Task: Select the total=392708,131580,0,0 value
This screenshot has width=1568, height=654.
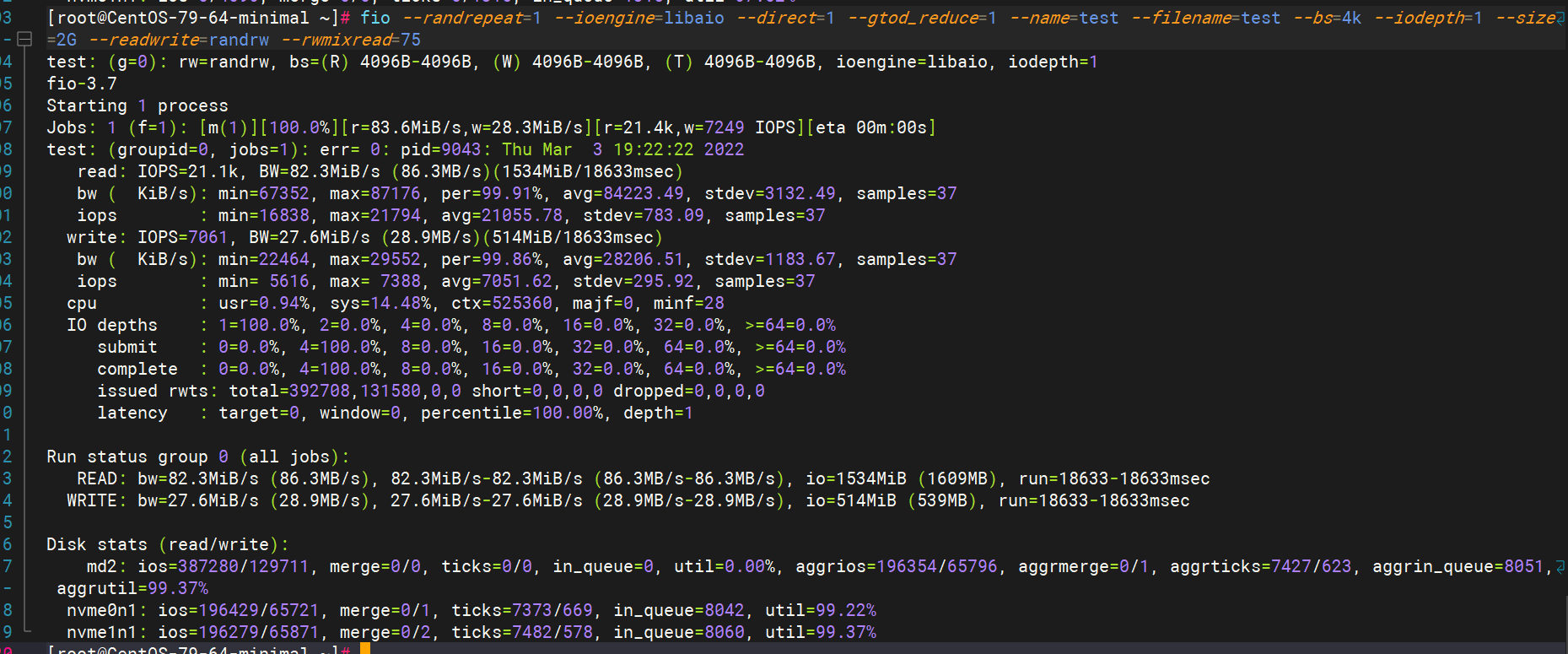Action: coord(345,391)
